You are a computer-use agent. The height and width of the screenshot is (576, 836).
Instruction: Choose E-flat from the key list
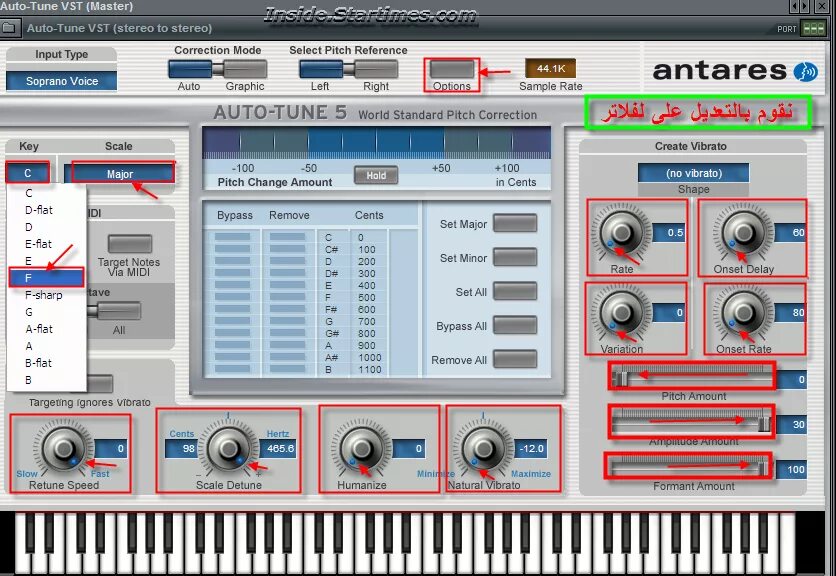46,244
